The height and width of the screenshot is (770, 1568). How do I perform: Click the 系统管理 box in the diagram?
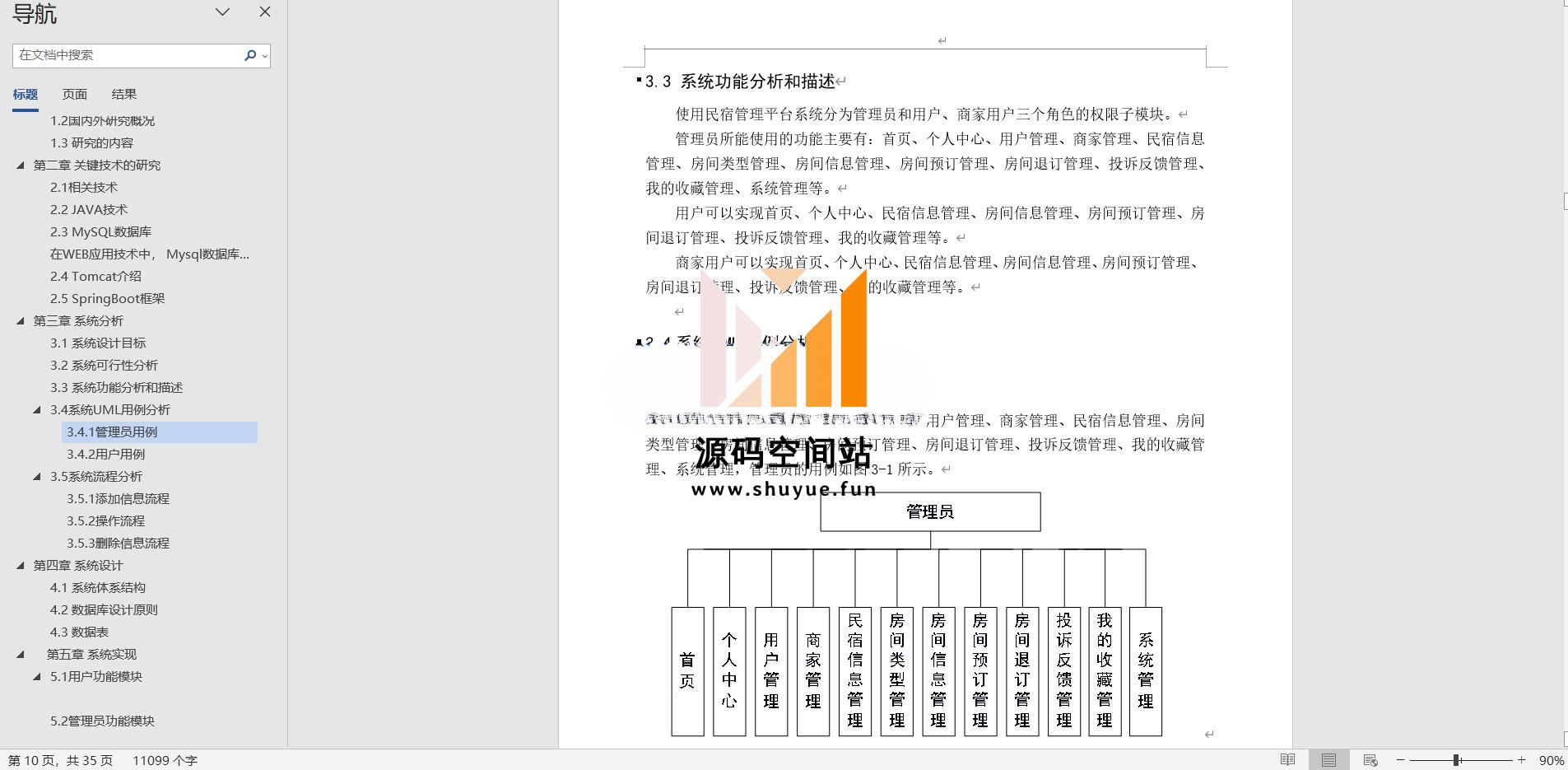coord(1146,671)
